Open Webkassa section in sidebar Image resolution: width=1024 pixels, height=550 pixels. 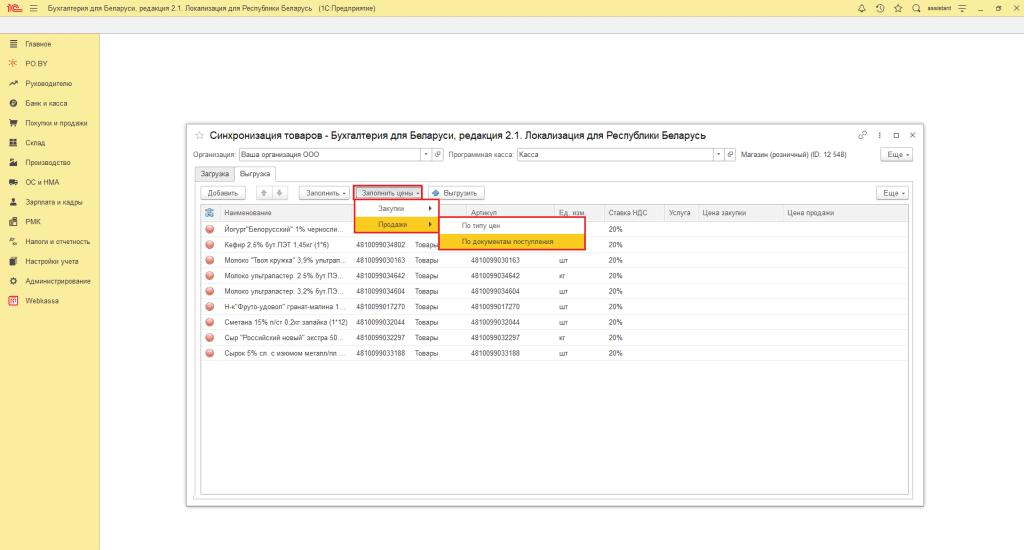click(x=42, y=300)
